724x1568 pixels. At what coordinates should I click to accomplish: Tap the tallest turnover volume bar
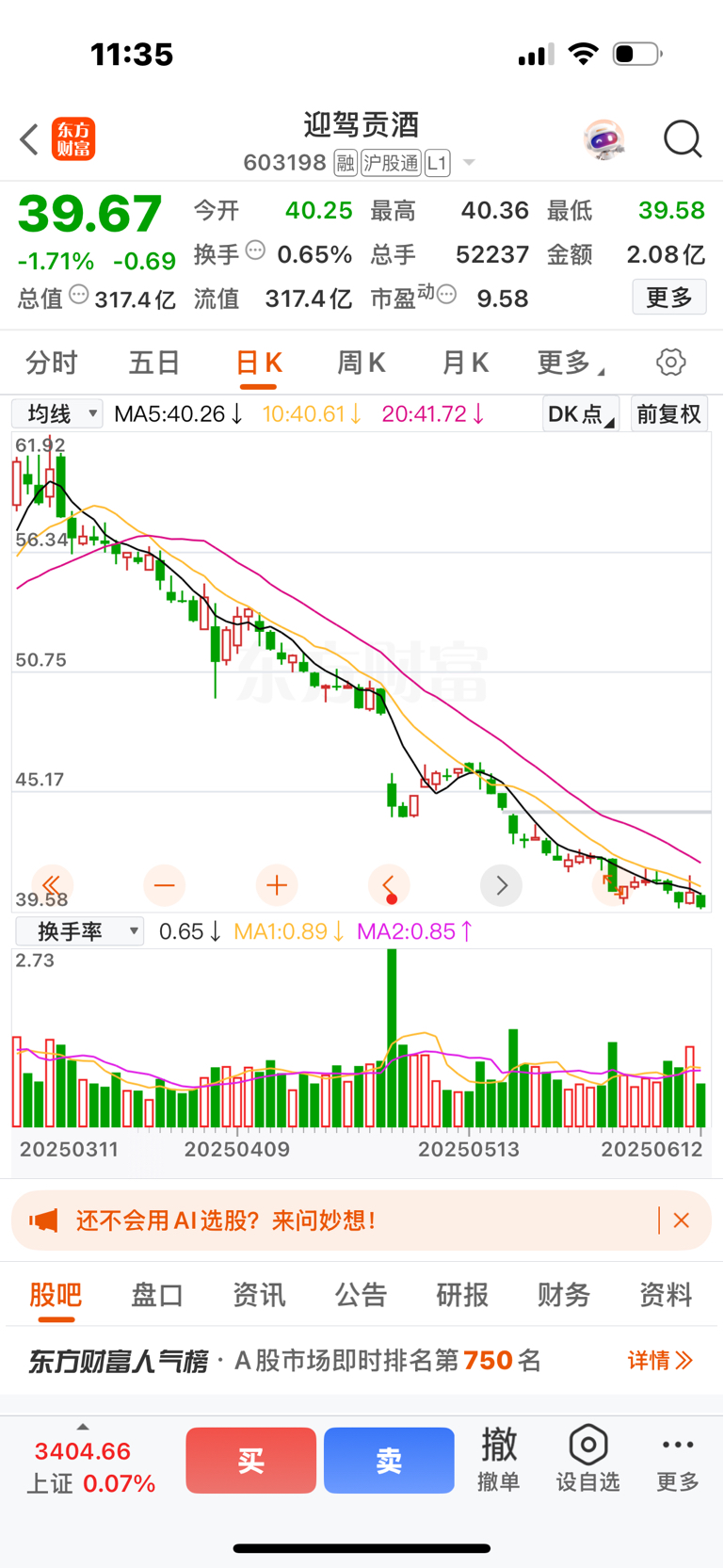click(x=392, y=1039)
